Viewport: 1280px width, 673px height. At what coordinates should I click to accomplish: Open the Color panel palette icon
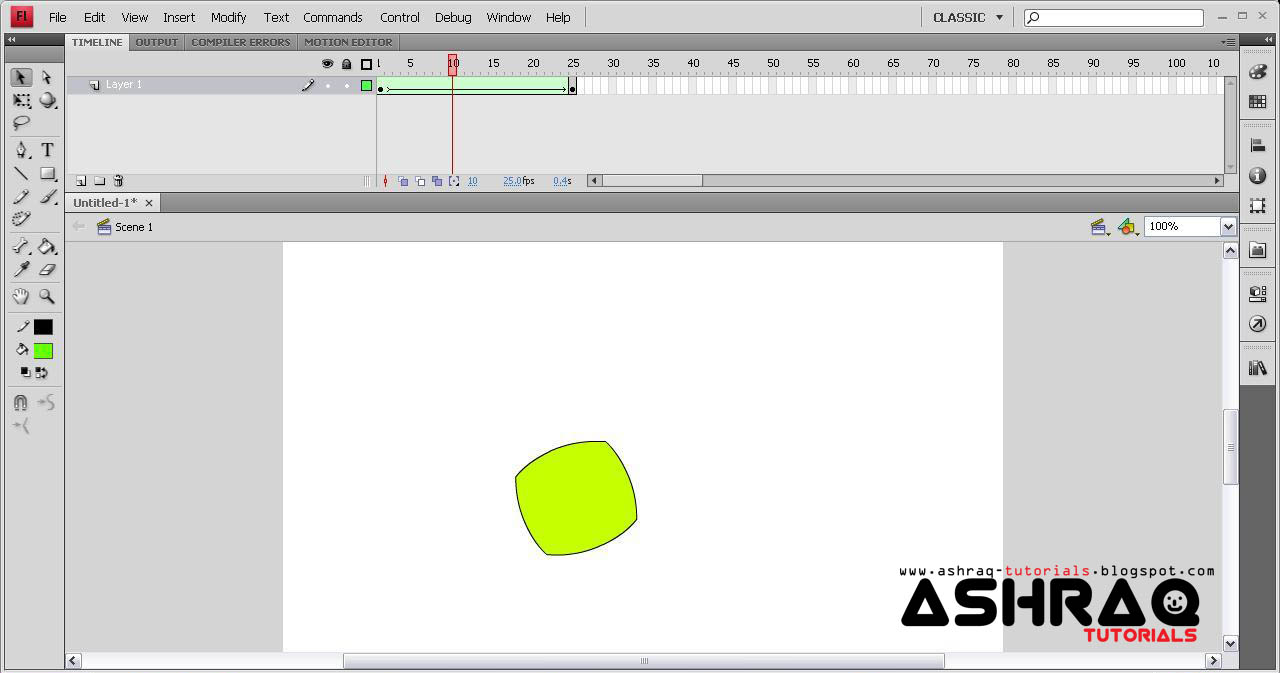(1258, 72)
